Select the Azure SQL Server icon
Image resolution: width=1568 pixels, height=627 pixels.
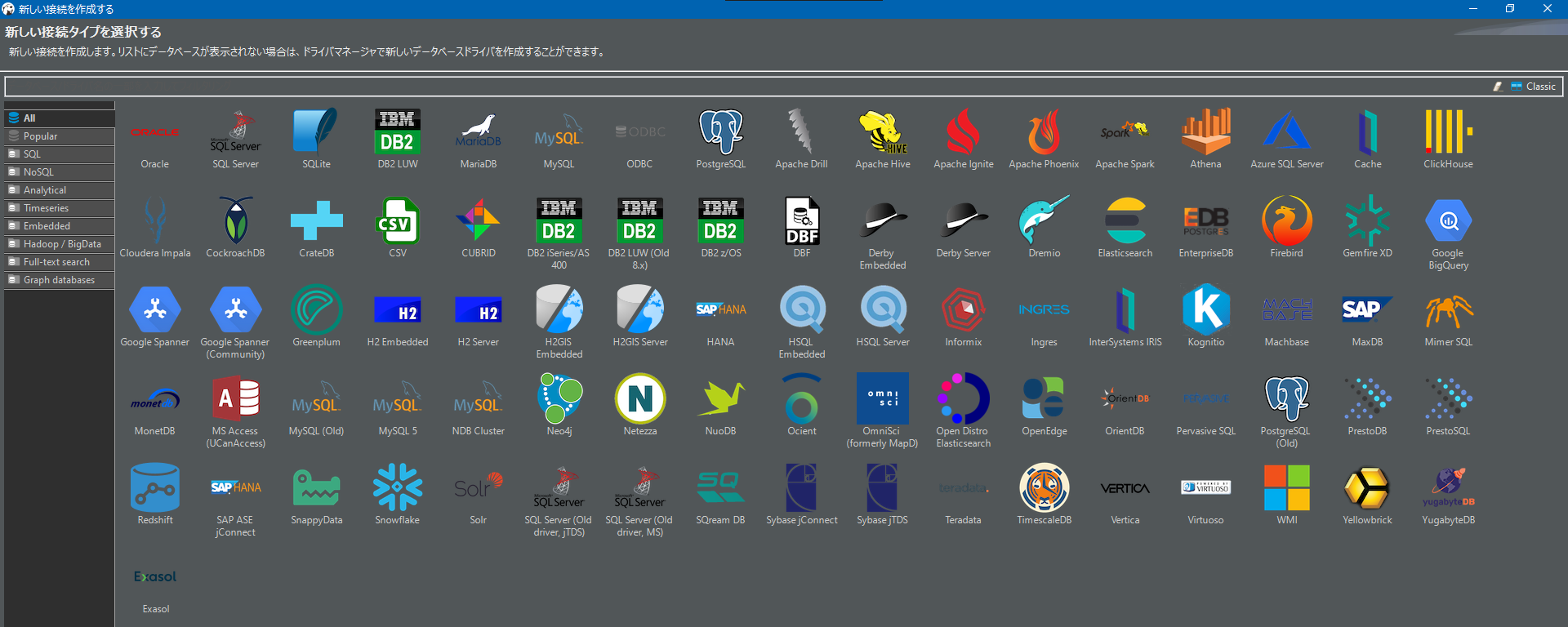(x=1286, y=132)
